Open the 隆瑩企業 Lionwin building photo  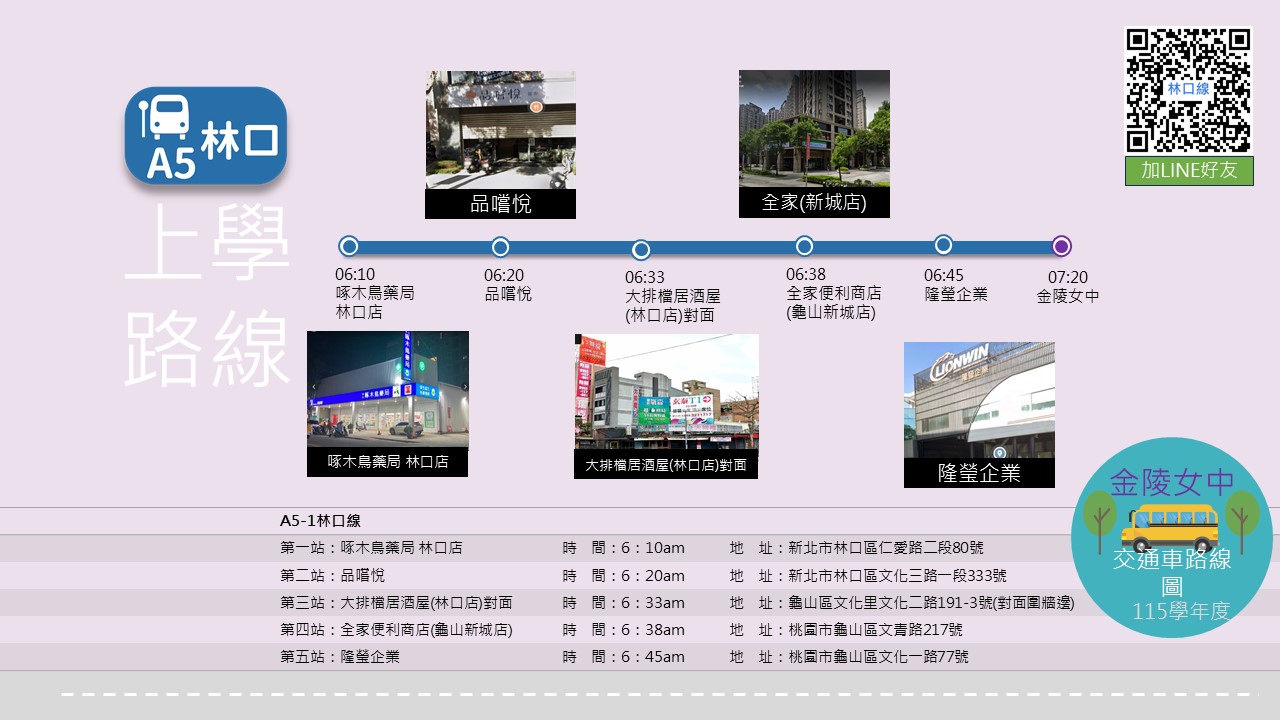[x=979, y=400]
